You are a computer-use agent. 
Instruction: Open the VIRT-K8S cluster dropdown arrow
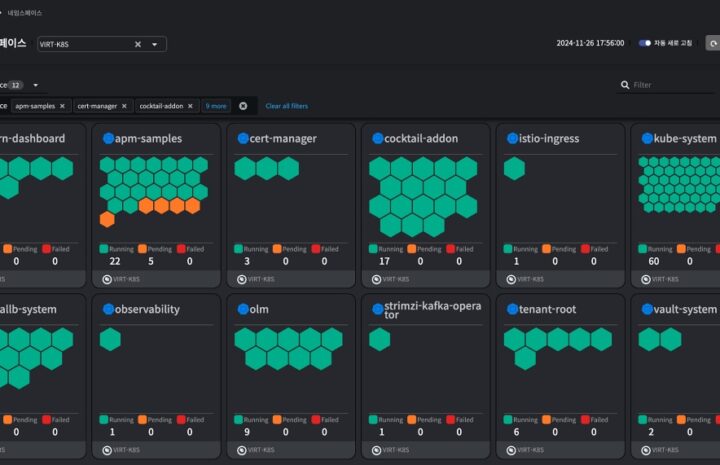[x=155, y=45]
